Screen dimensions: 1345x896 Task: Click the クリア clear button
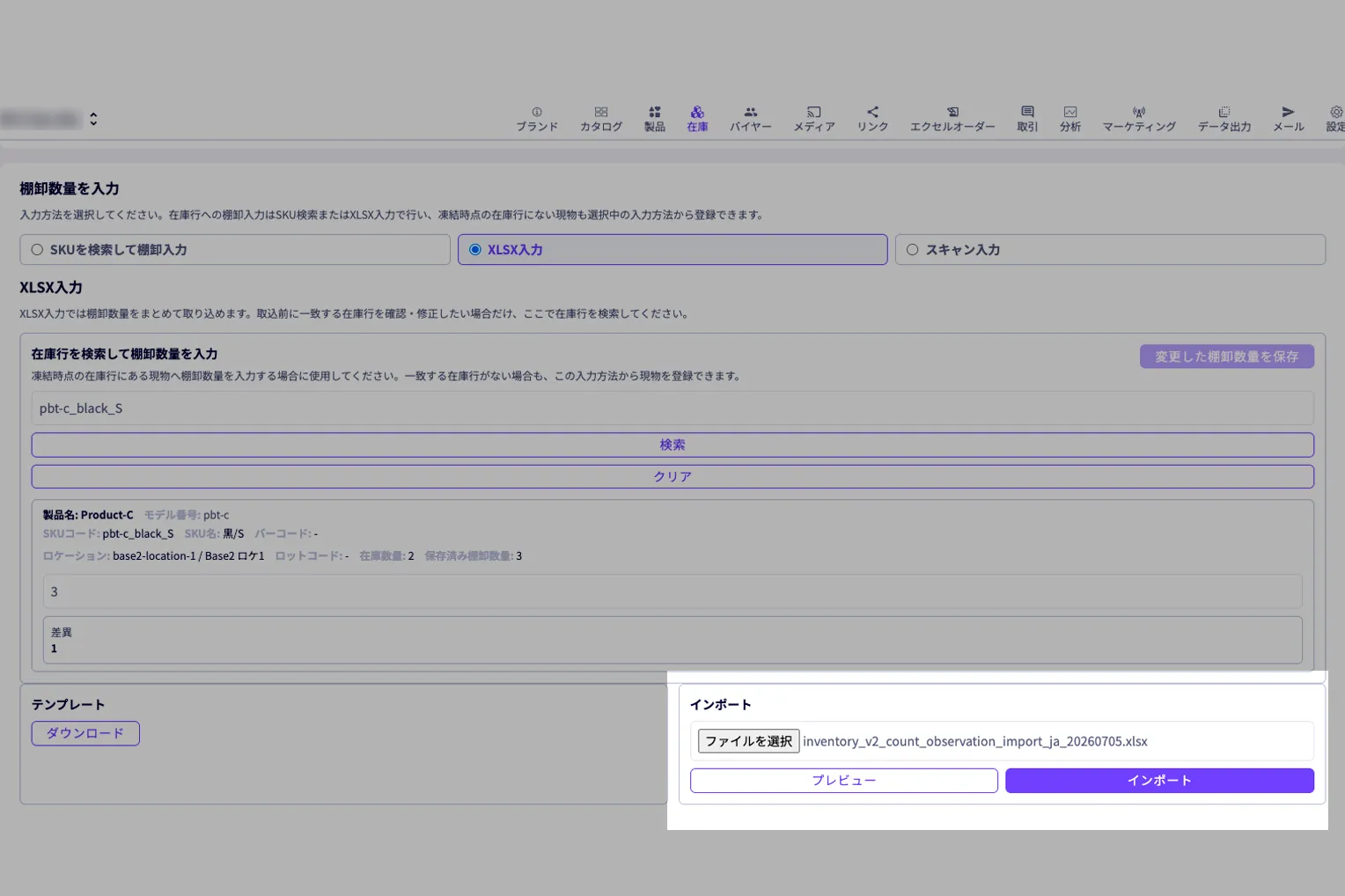click(672, 476)
